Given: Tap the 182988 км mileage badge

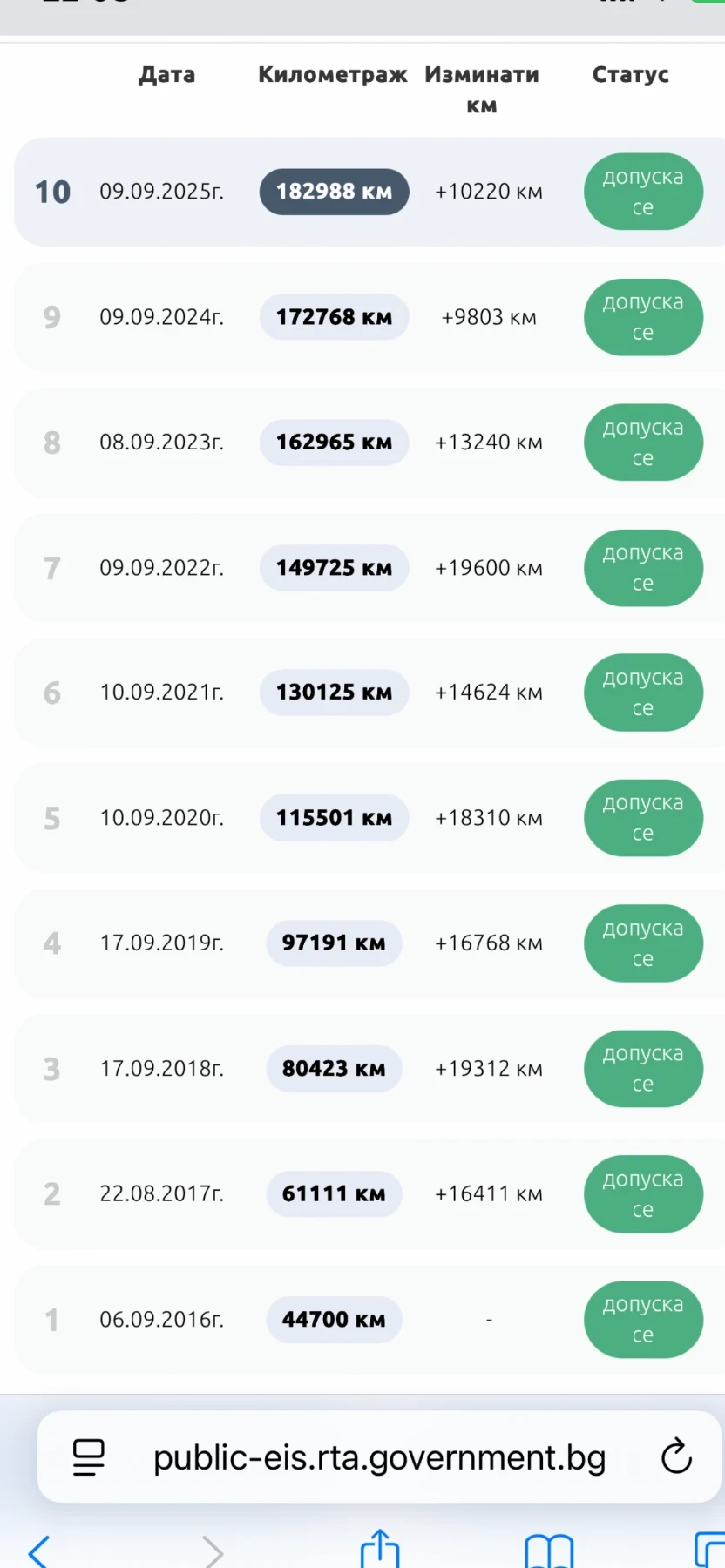Looking at the screenshot, I should pyautogui.click(x=334, y=192).
